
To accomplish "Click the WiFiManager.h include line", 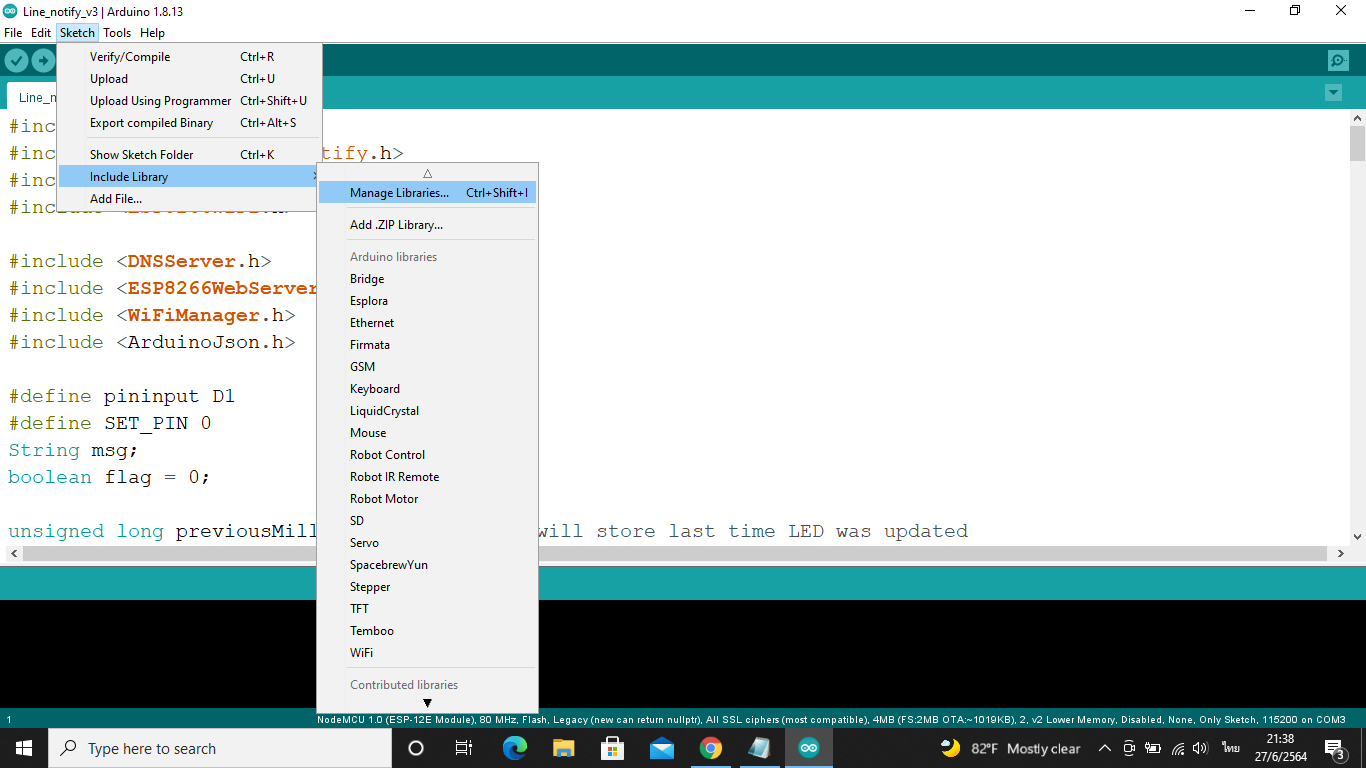I will [x=152, y=315].
